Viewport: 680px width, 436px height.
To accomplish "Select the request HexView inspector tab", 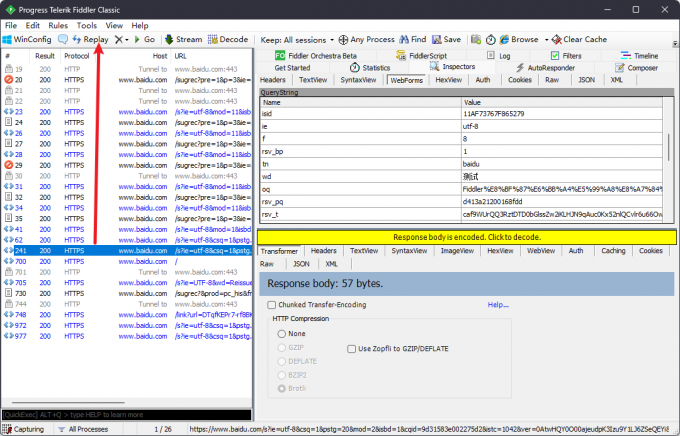I will click(448, 80).
